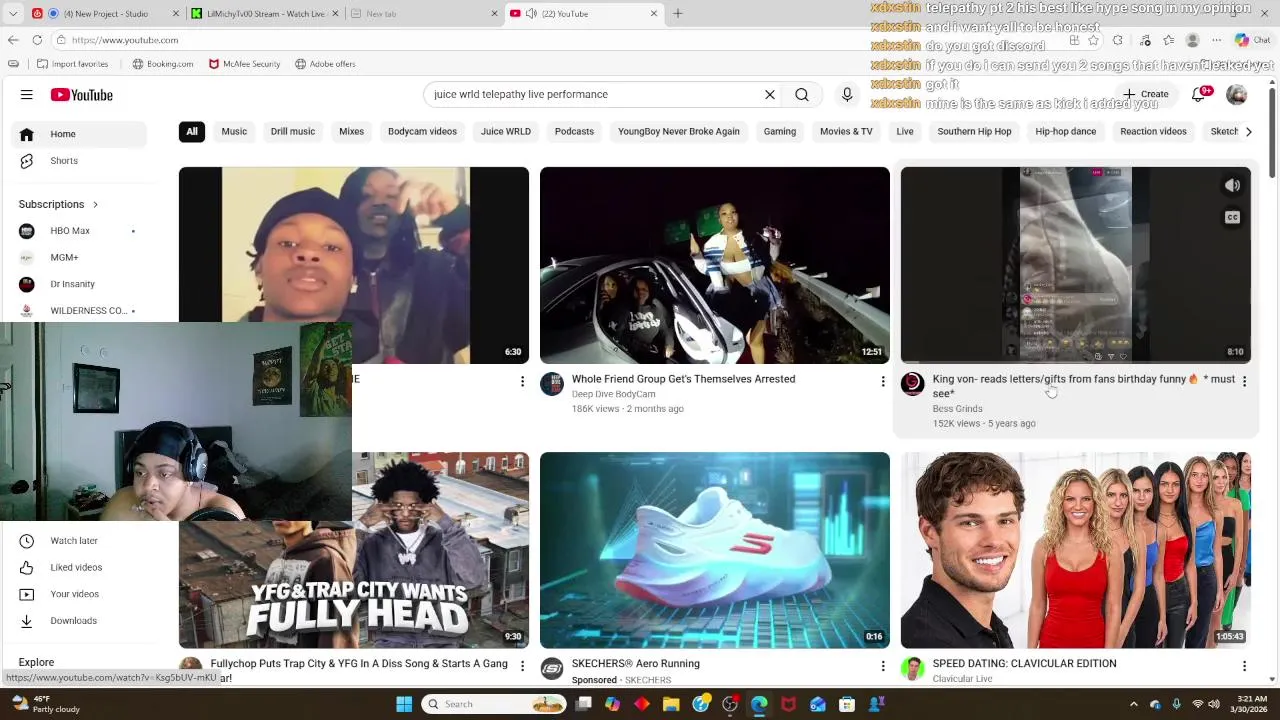Screen dimensions: 1280x720
Task: Click Deep Dive BodyCam channel avatar
Action: click(x=552, y=384)
